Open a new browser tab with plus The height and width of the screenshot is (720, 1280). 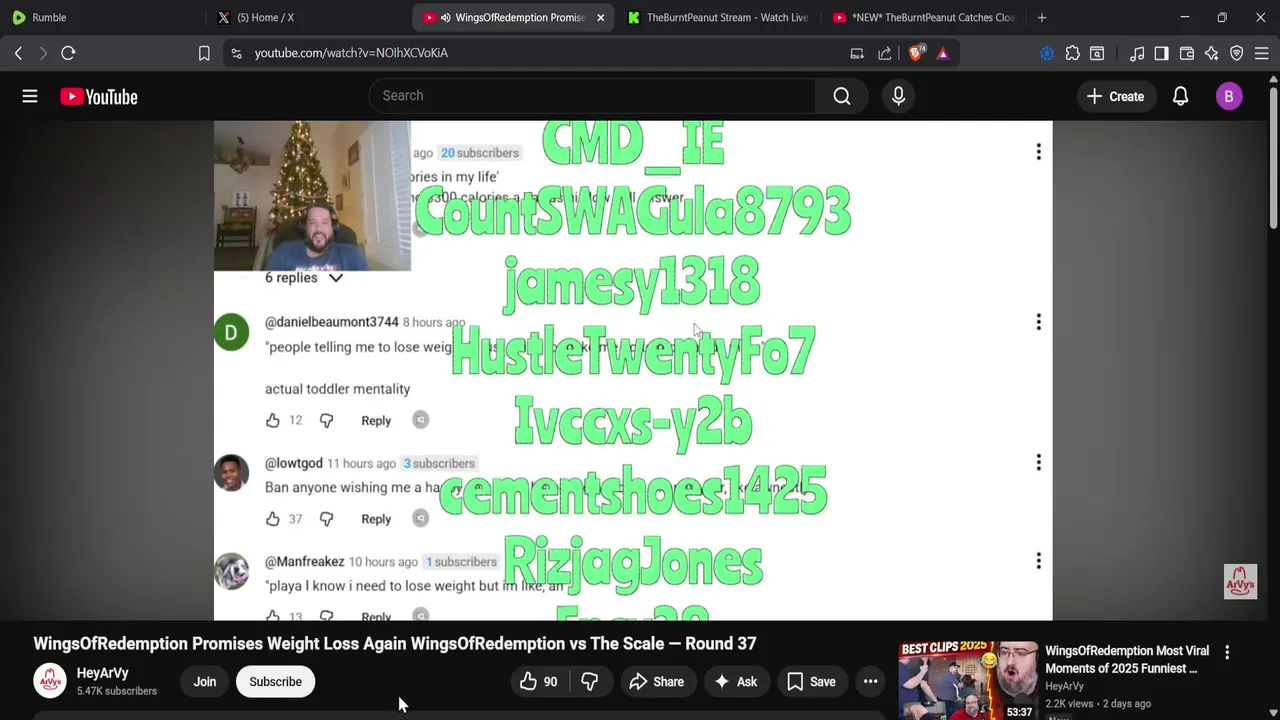[1041, 17]
